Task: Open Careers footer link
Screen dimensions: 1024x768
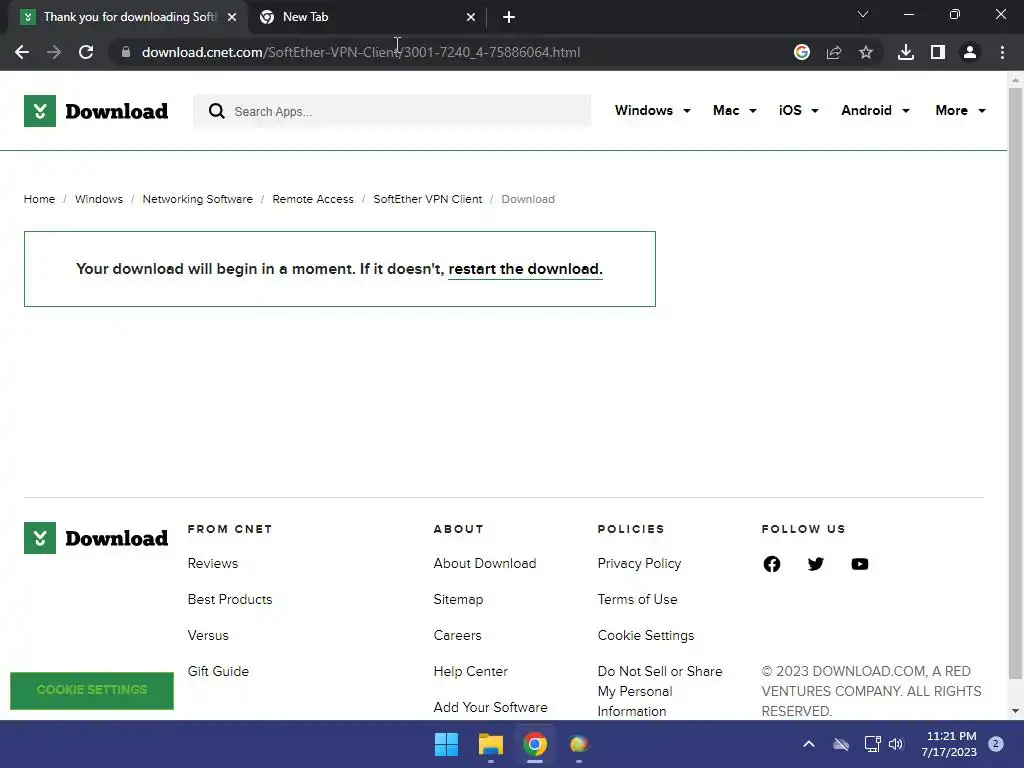Action: coord(457,635)
